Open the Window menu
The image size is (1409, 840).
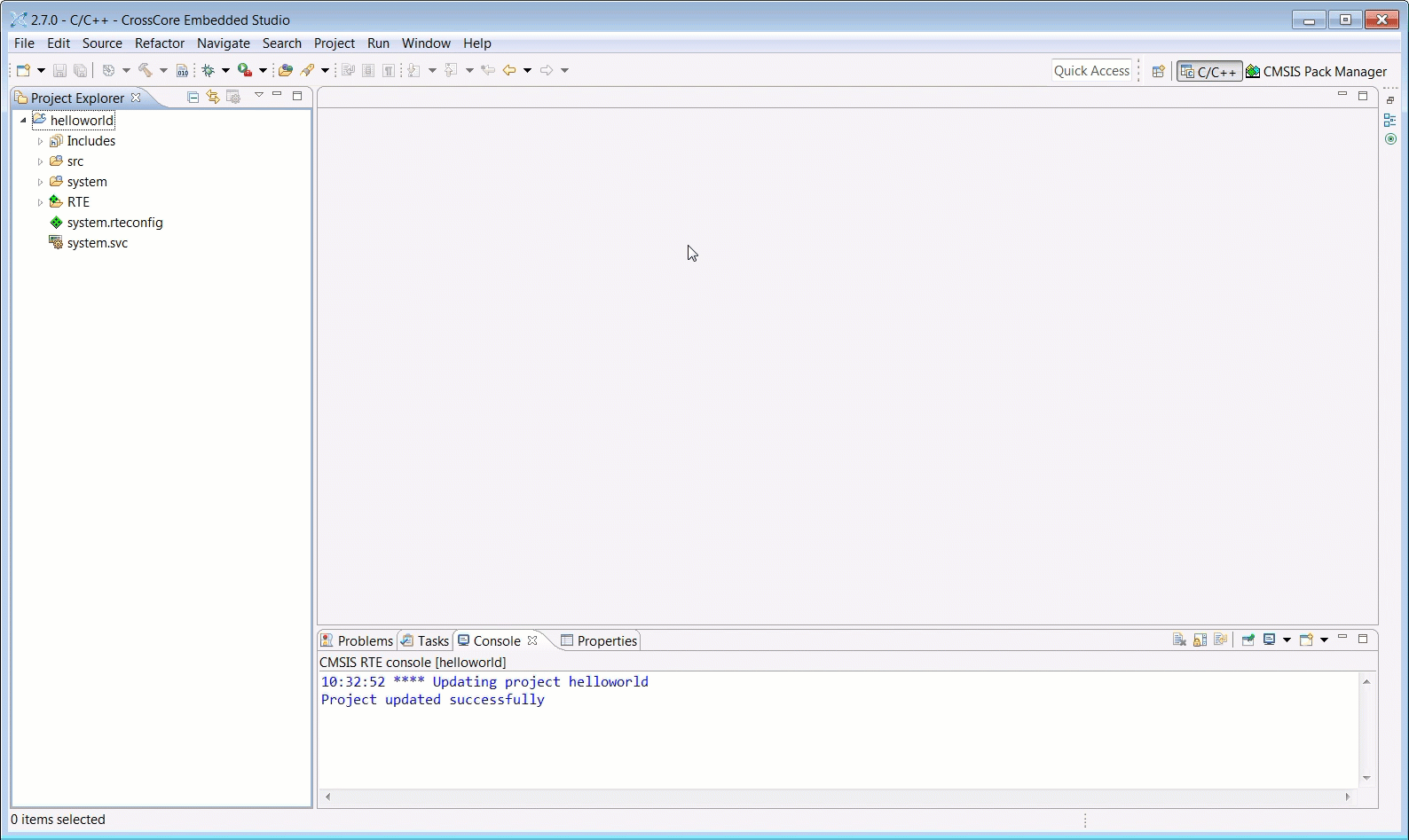[426, 43]
